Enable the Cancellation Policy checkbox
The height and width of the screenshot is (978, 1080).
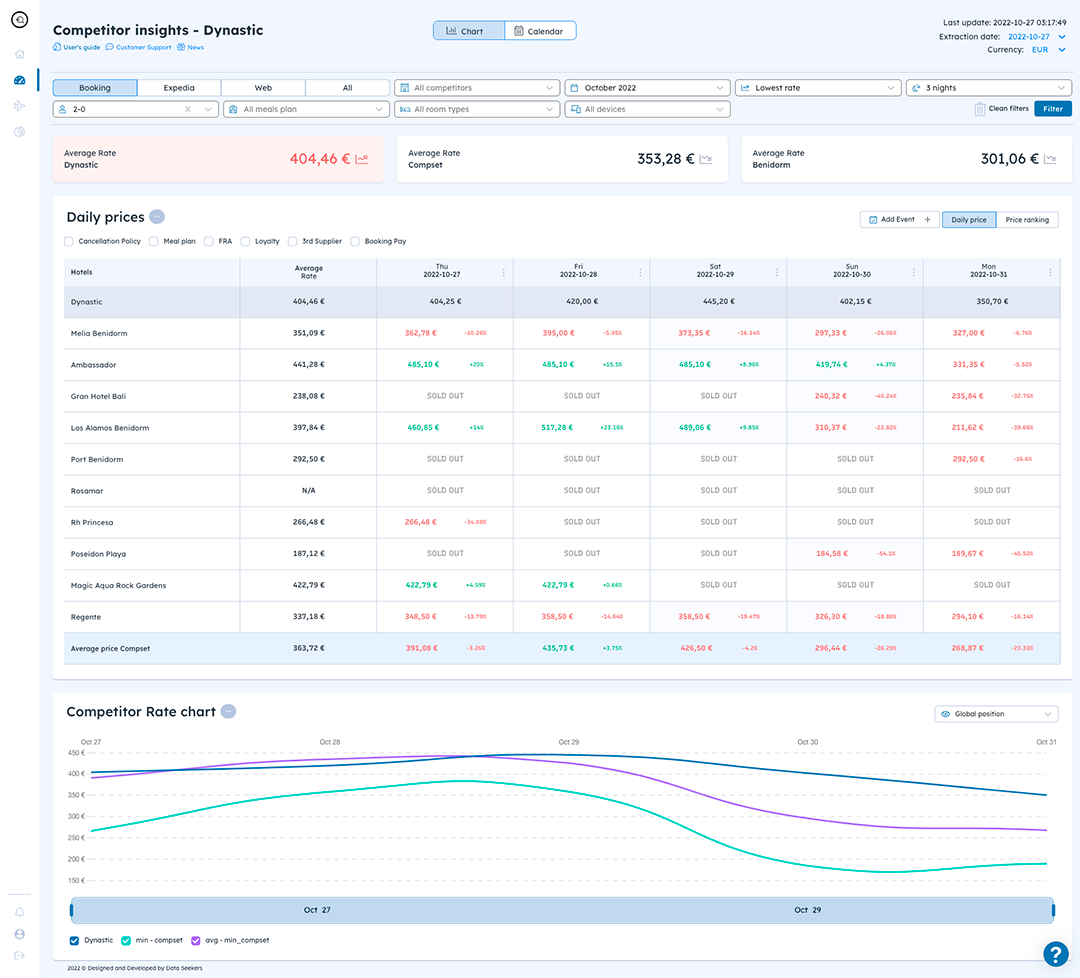(x=69, y=241)
